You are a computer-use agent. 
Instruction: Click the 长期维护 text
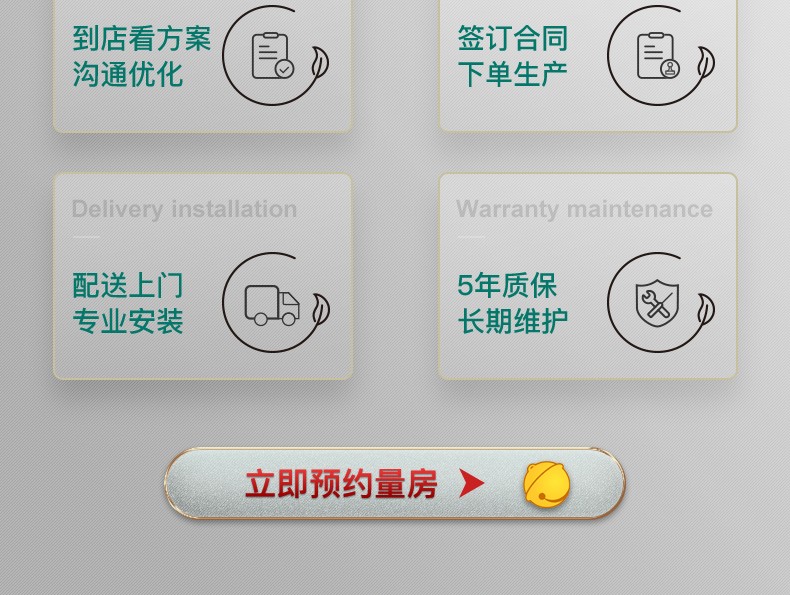[x=513, y=321]
